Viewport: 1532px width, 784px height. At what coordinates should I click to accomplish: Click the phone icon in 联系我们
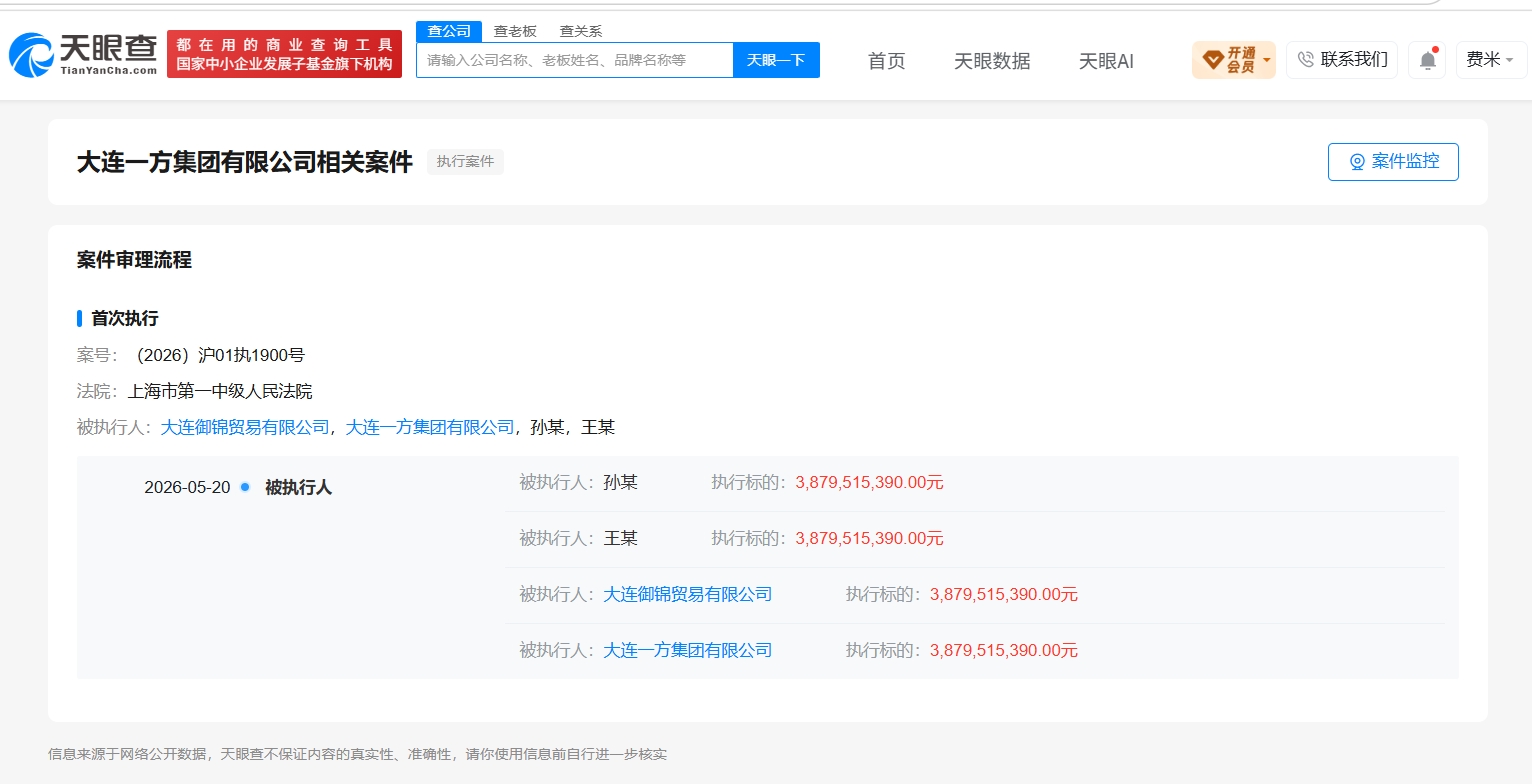(1305, 60)
